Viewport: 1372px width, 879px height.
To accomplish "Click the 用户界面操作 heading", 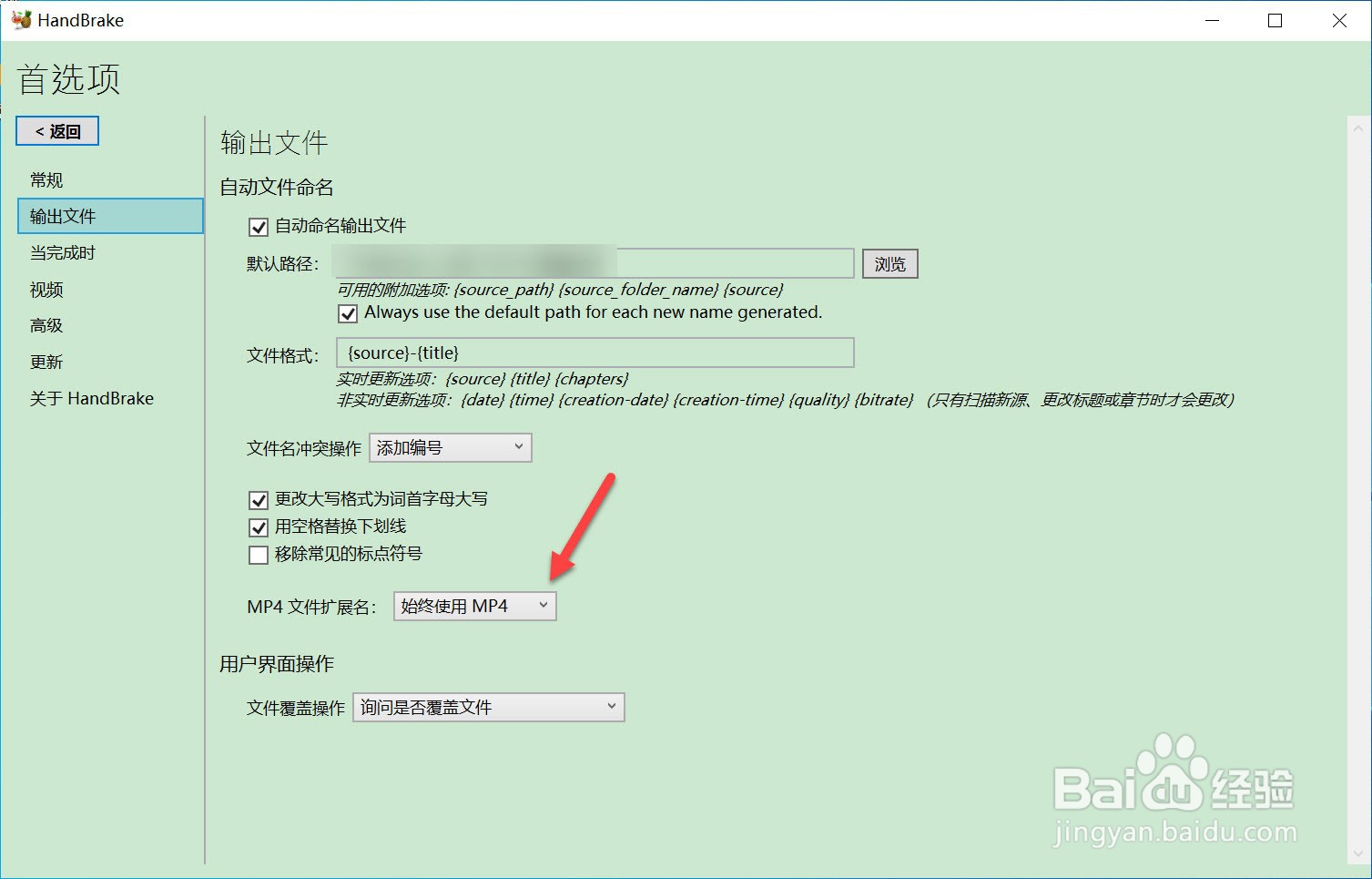I will (277, 663).
